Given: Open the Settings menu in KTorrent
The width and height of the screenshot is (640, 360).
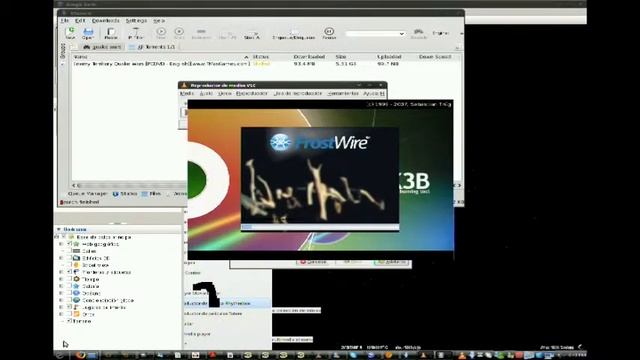Looking at the screenshot, I should pyautogui.click(x=136, y=20).
